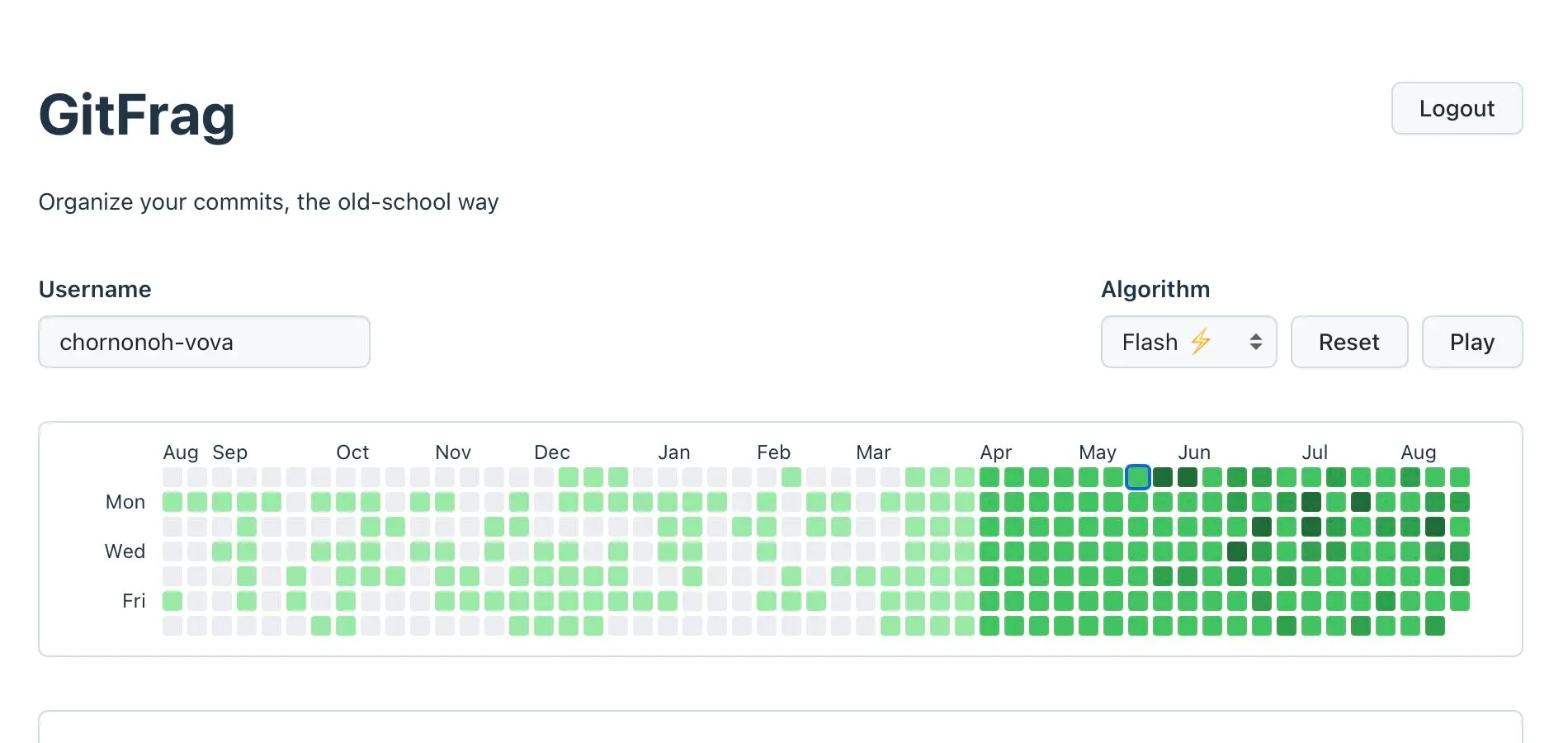The image size is (1568, 743).
Task: Click the GitFrag heading
Action: point(137,115)
